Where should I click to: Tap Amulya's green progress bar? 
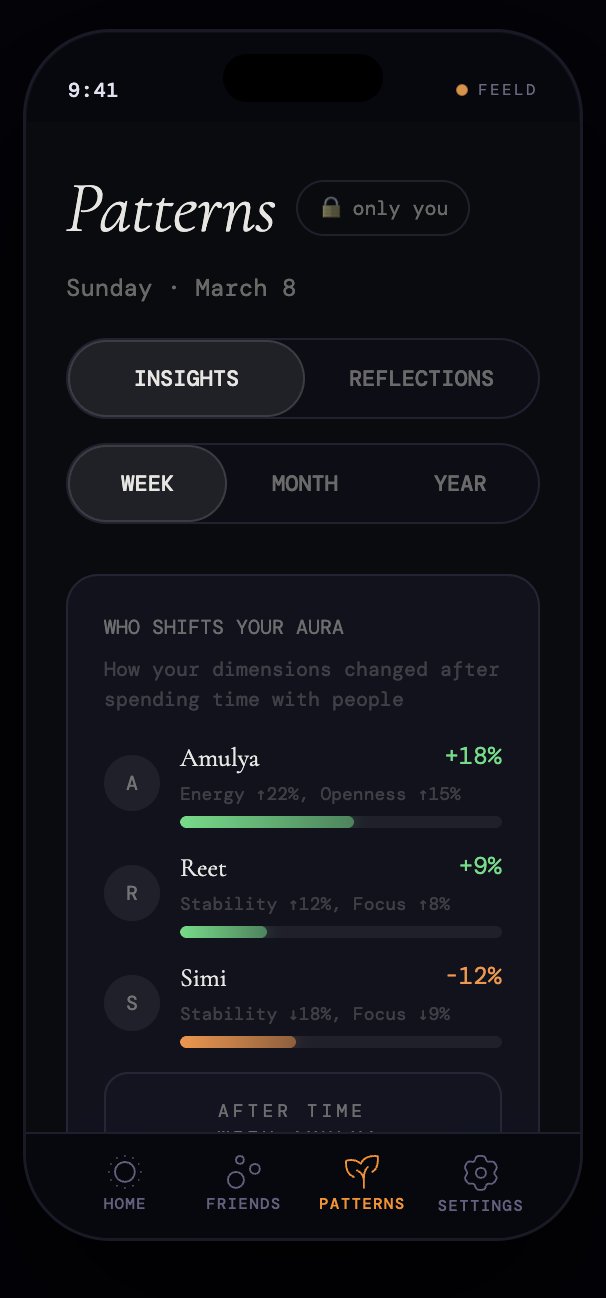tap(341, 822)
